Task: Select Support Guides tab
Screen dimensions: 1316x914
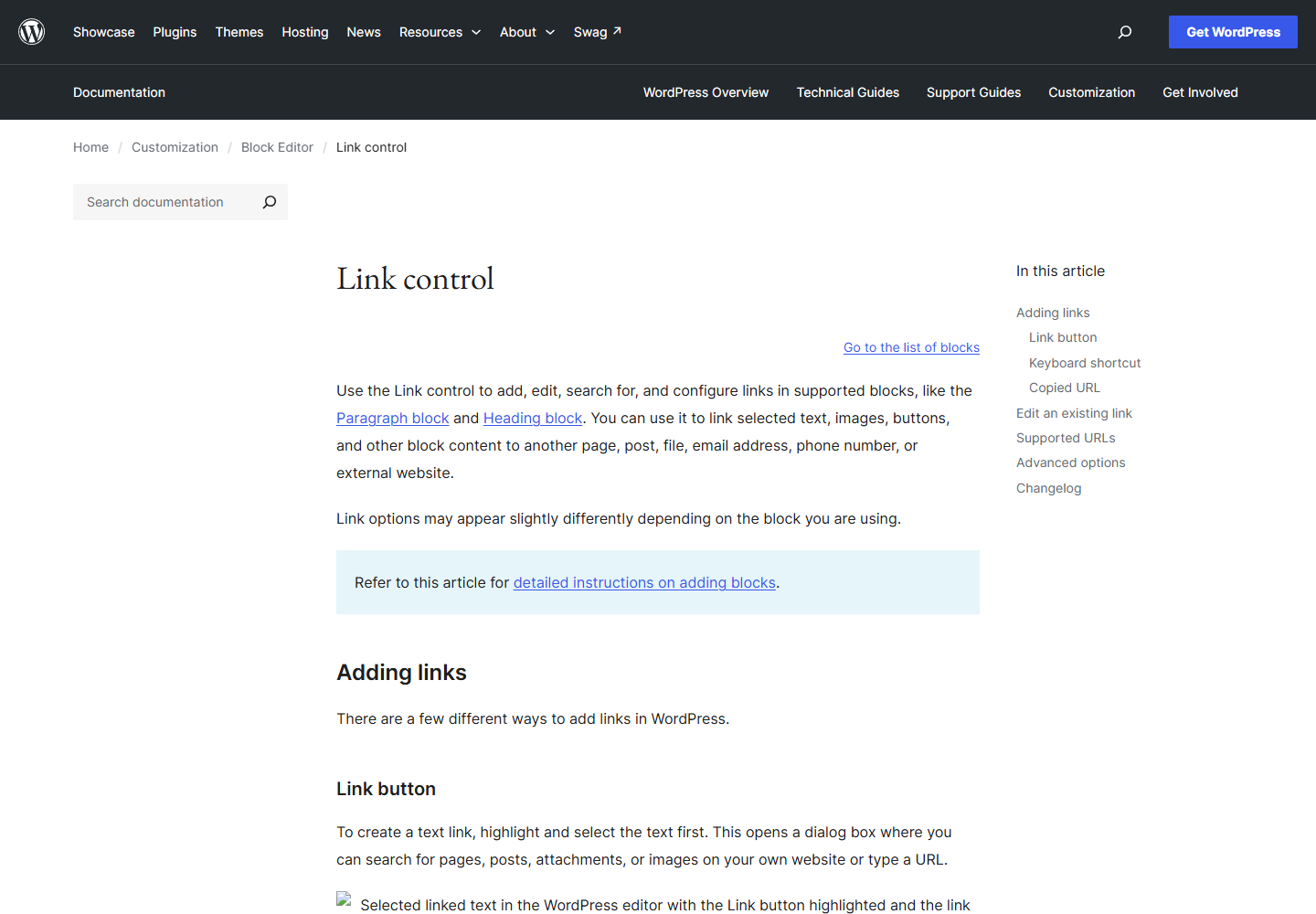Action: (973, 92)
